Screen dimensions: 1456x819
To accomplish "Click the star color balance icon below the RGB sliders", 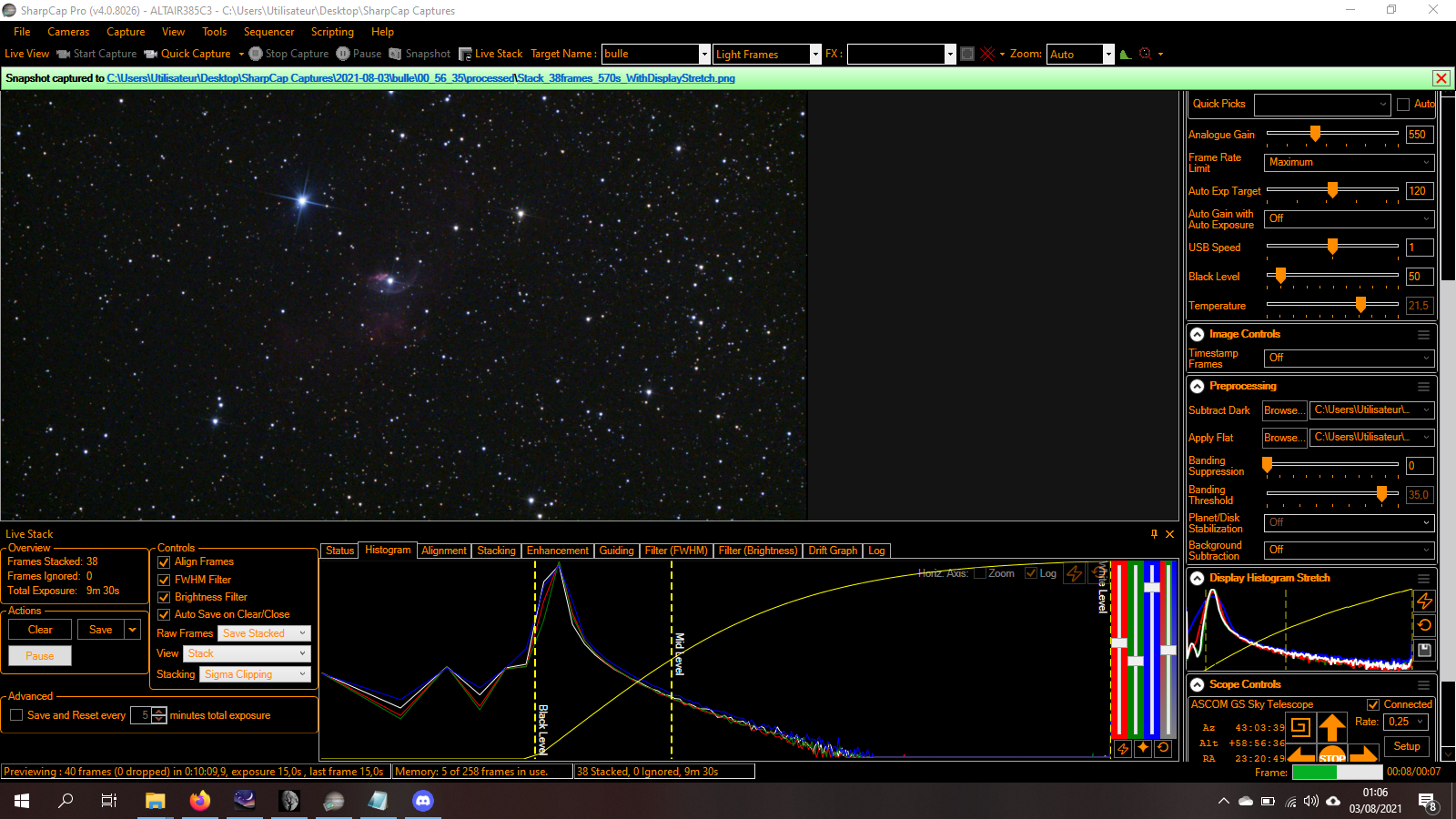I will 1143,748.
